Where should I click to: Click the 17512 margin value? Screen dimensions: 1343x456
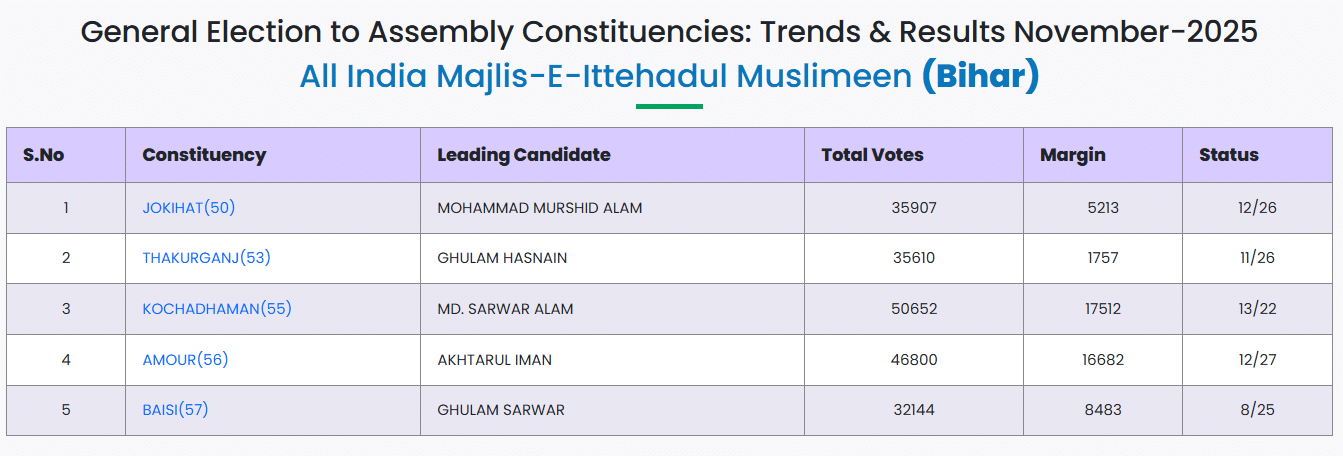pos(1102,309)
